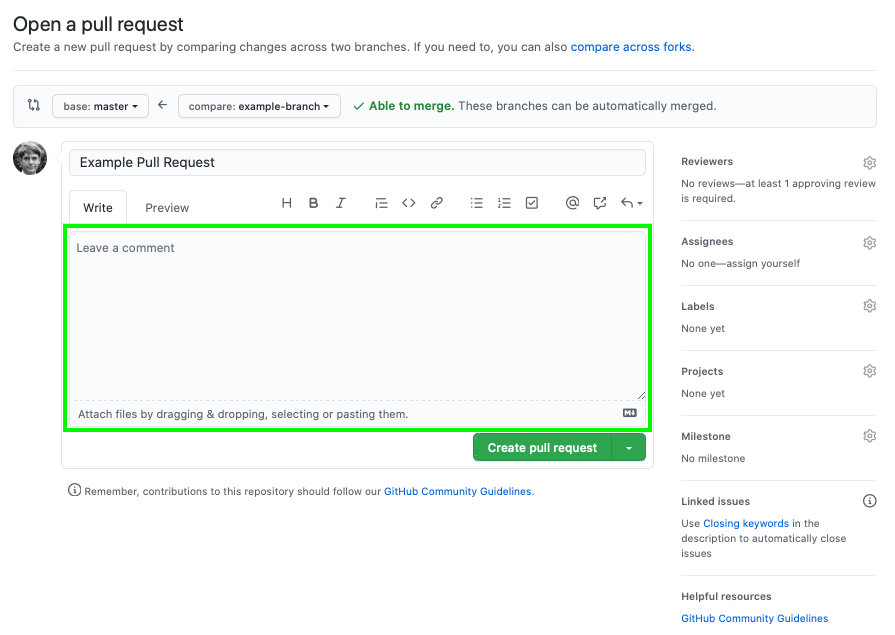This screenshot has height=635, width=895.
Task: Add a link via the toolbar
Action: point(437,203)
